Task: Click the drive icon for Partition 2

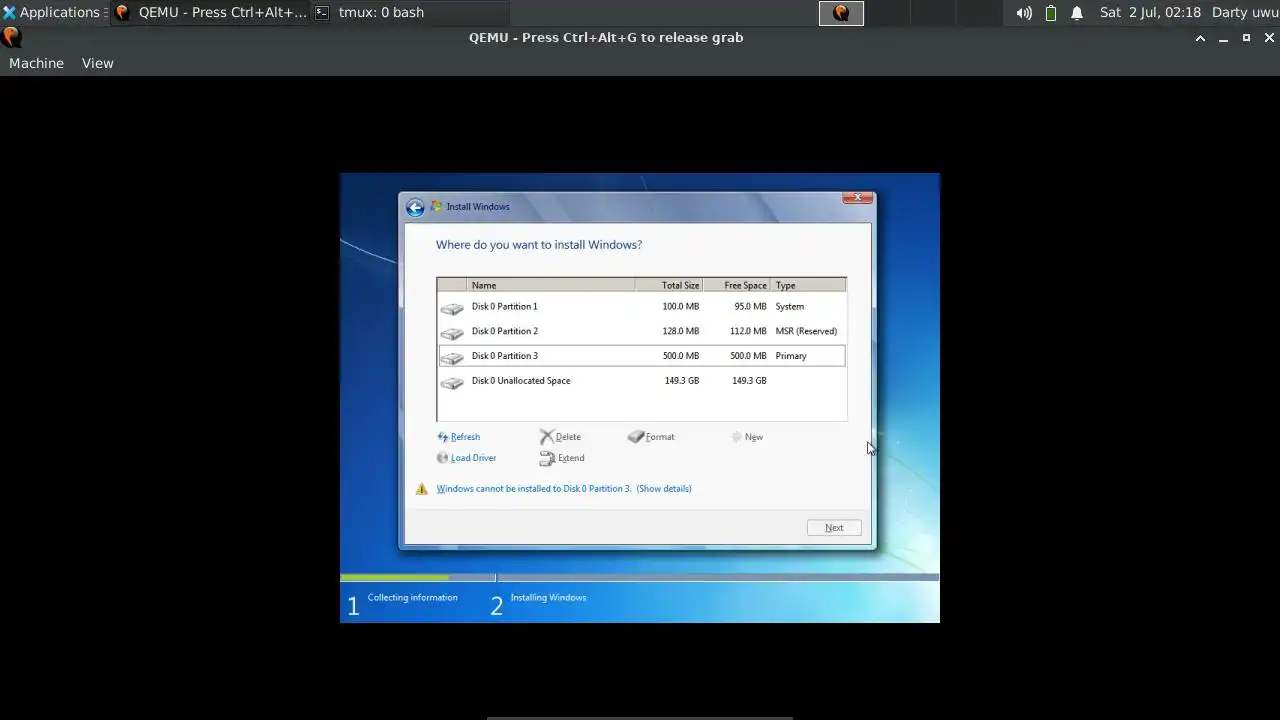Action: (x=452, y=333)
